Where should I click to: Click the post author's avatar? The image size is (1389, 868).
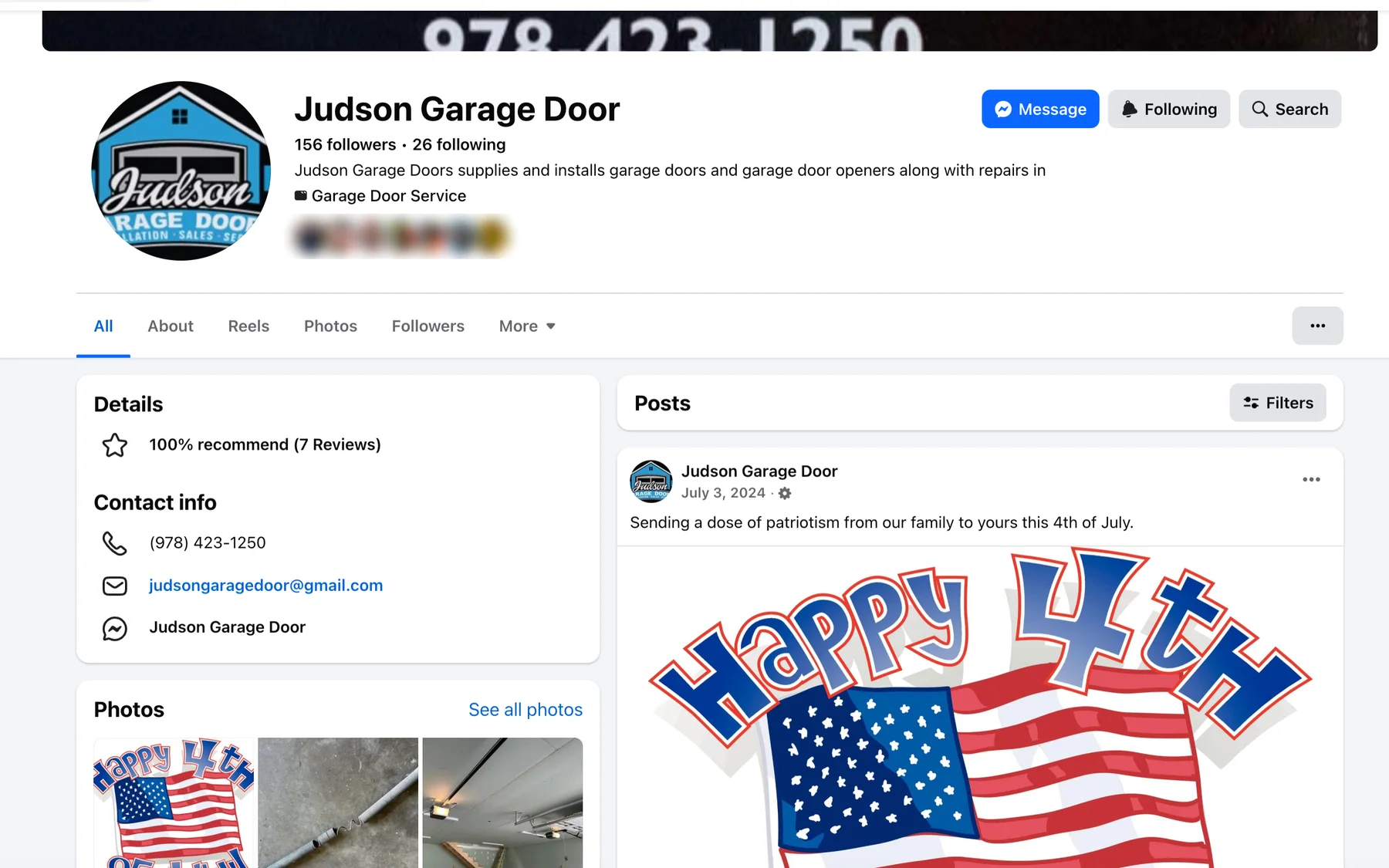pyautogui.click(x=651, y=481)
